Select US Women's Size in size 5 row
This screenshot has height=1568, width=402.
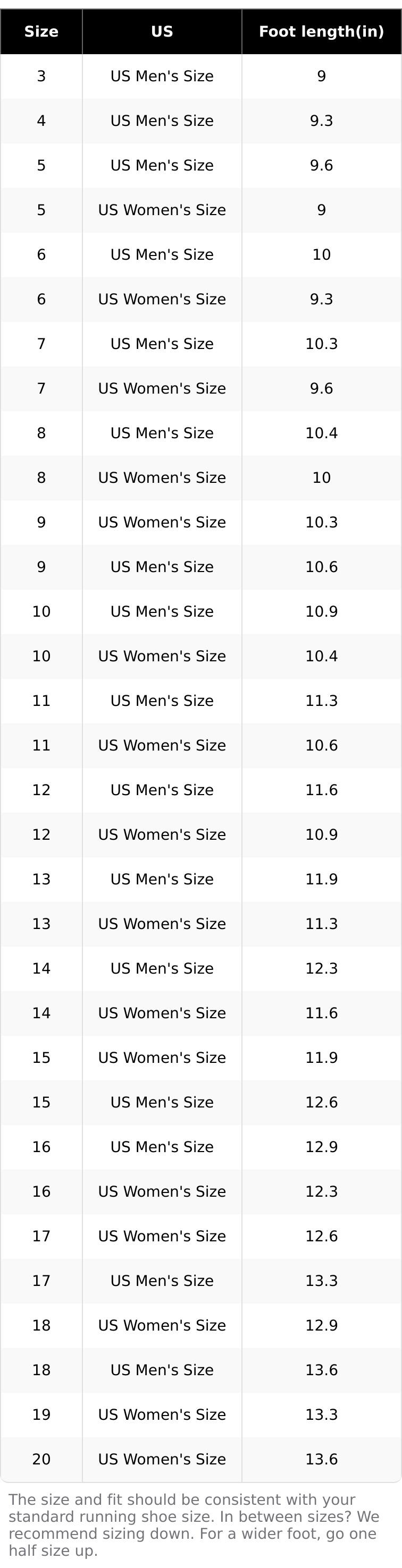[x=162, y=210]
